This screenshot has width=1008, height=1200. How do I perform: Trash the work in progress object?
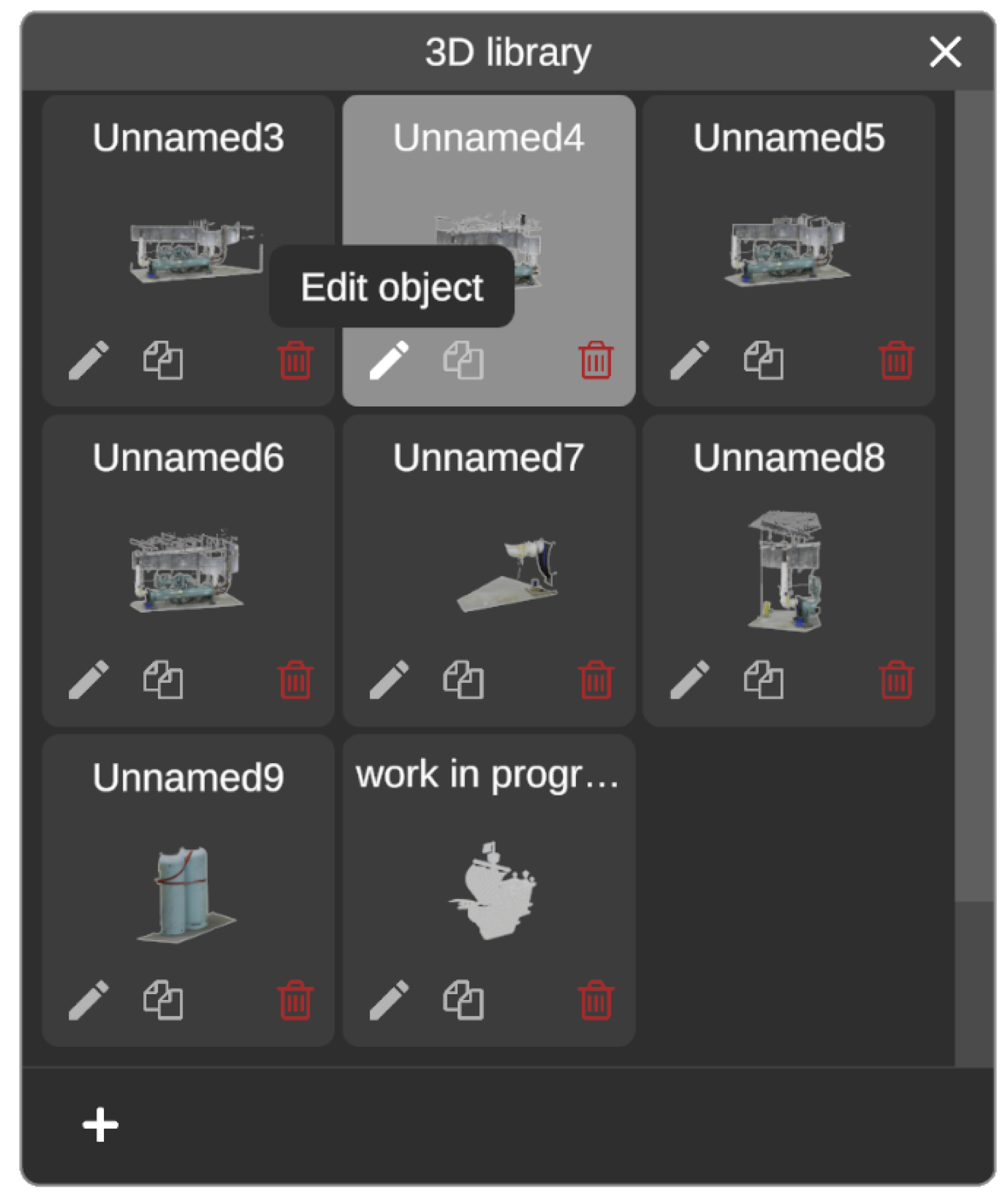click(596, 1000)
